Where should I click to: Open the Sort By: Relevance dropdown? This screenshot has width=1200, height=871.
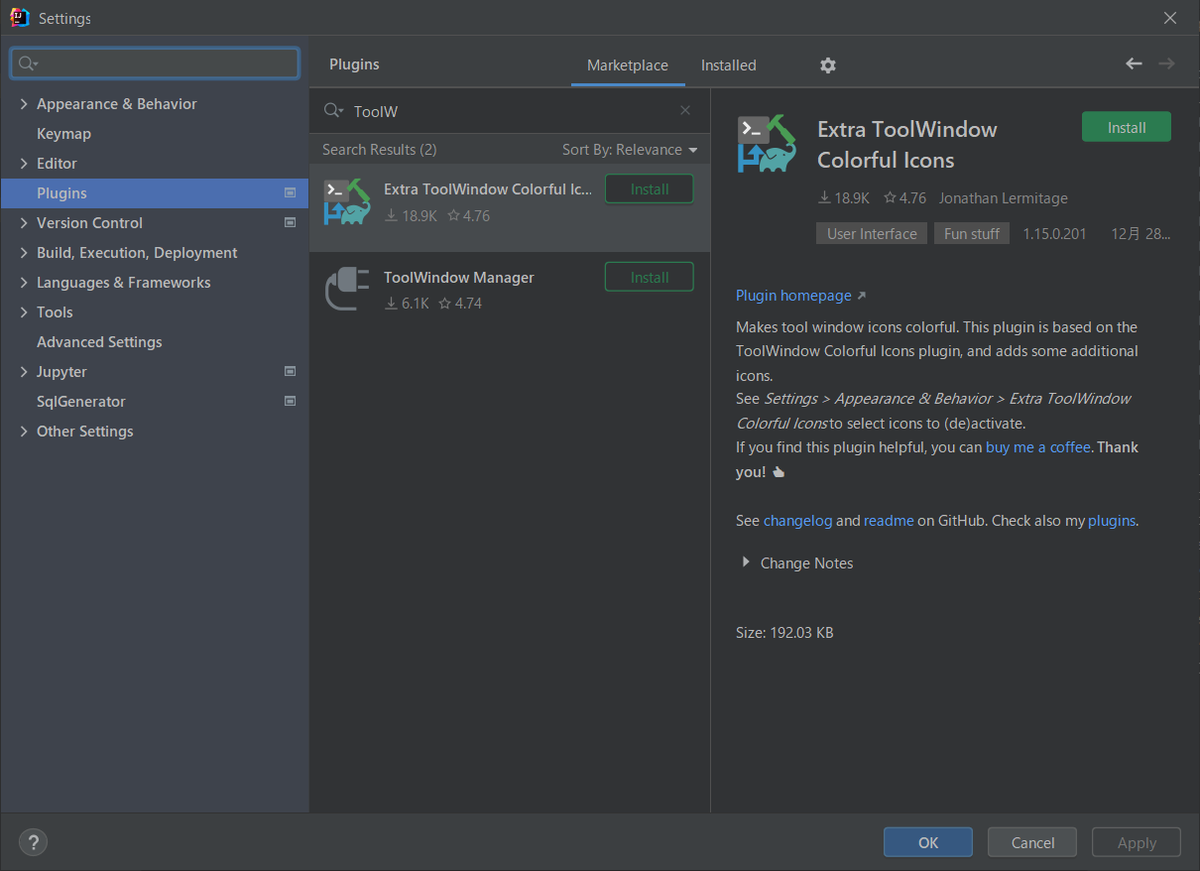pos(630,150)
